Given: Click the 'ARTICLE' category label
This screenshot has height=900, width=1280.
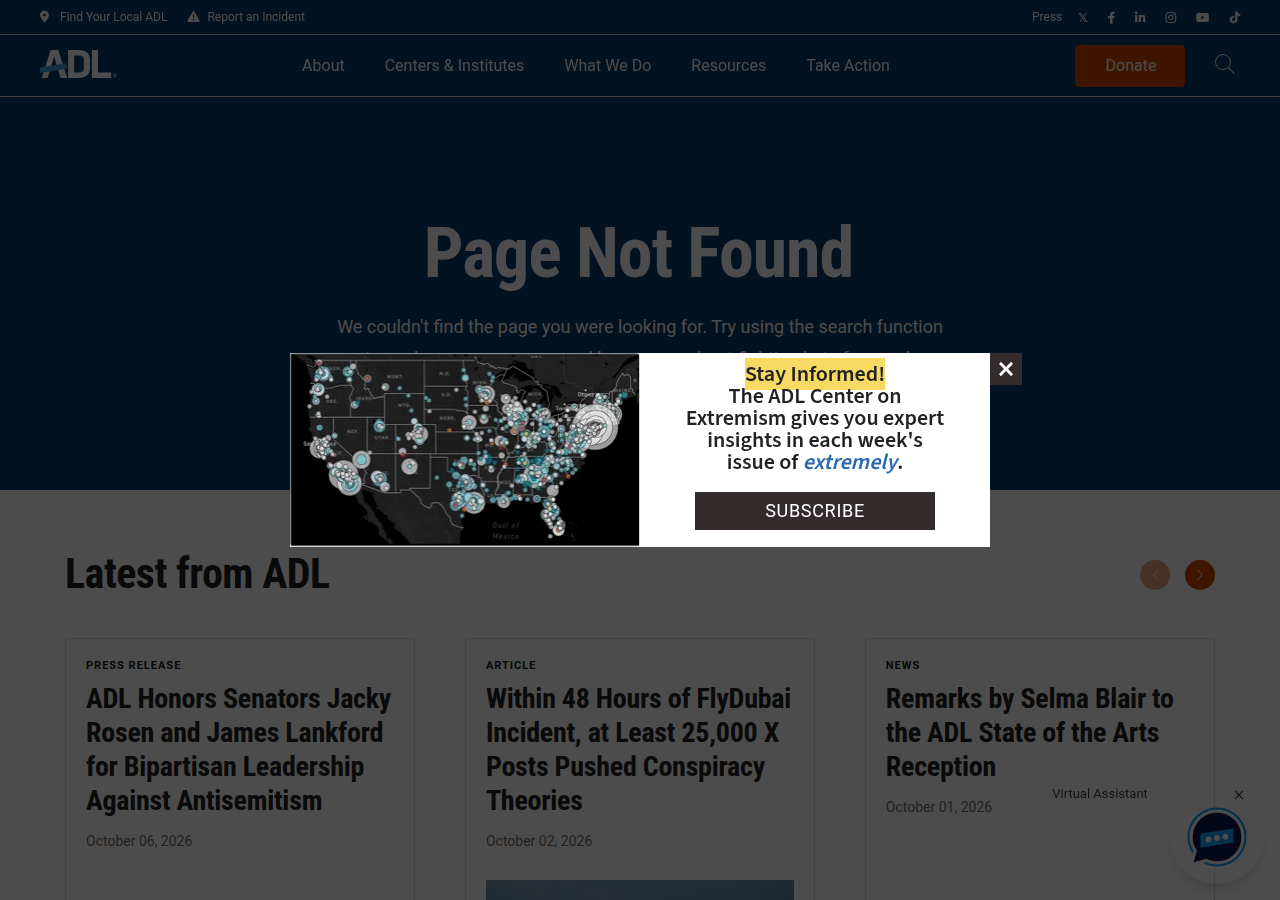Looking at the screenshot, I should (511, 665).
